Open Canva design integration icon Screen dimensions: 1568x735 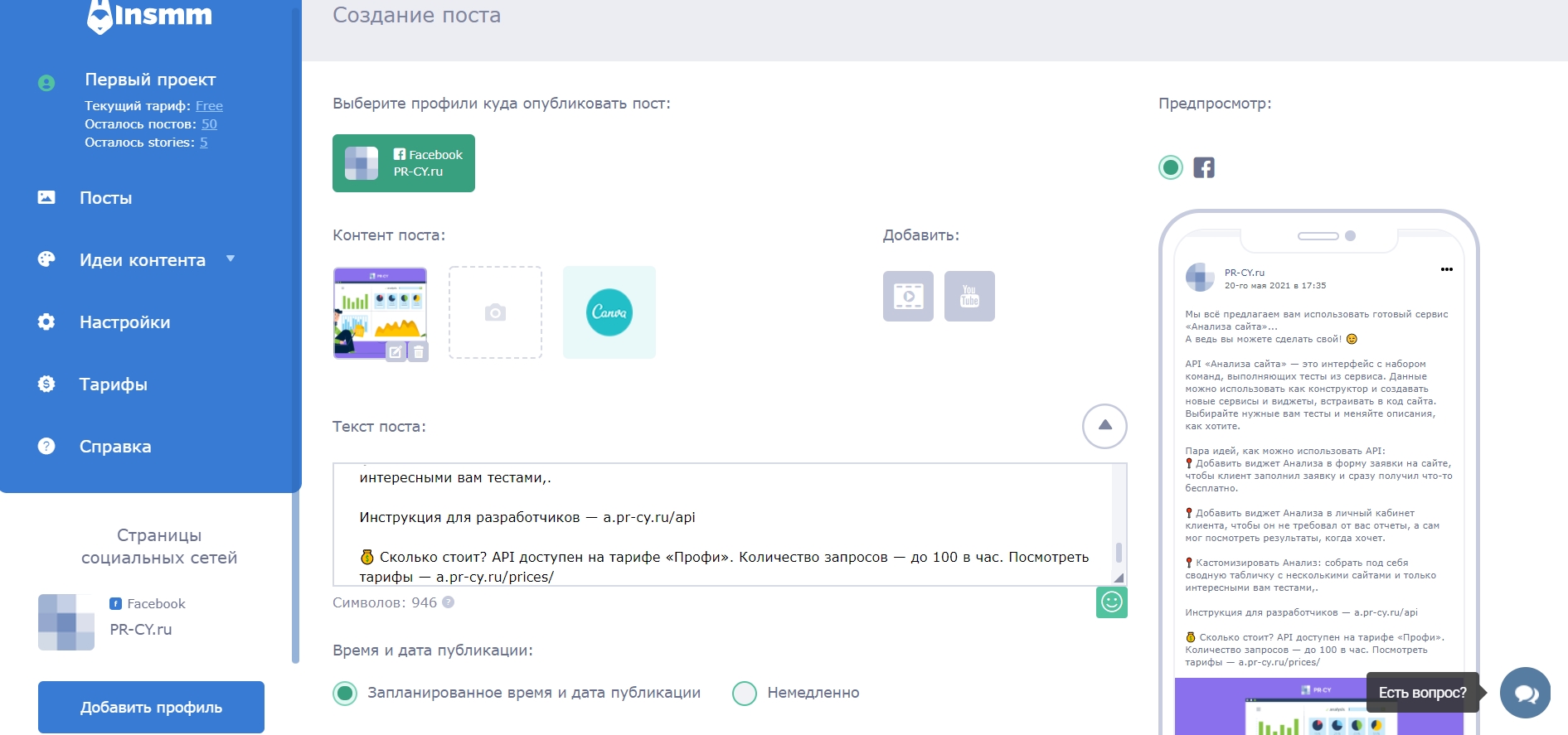click(609, 312)
